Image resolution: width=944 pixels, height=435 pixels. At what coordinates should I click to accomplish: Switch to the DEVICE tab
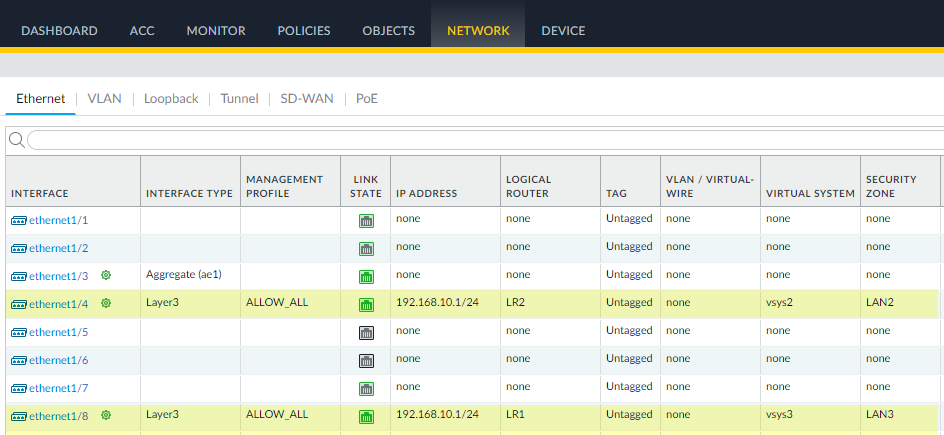pyautogui.click(x=563, y=31)
